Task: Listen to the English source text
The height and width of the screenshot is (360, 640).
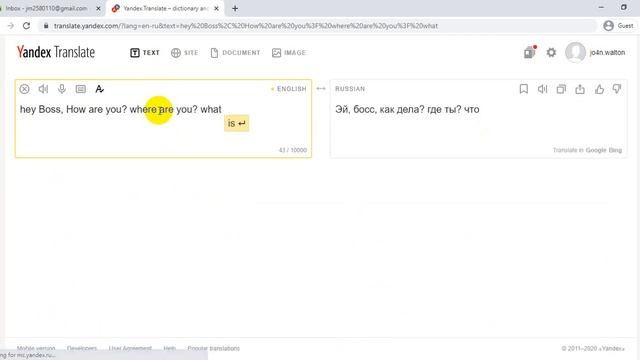Action: (43, 89)
